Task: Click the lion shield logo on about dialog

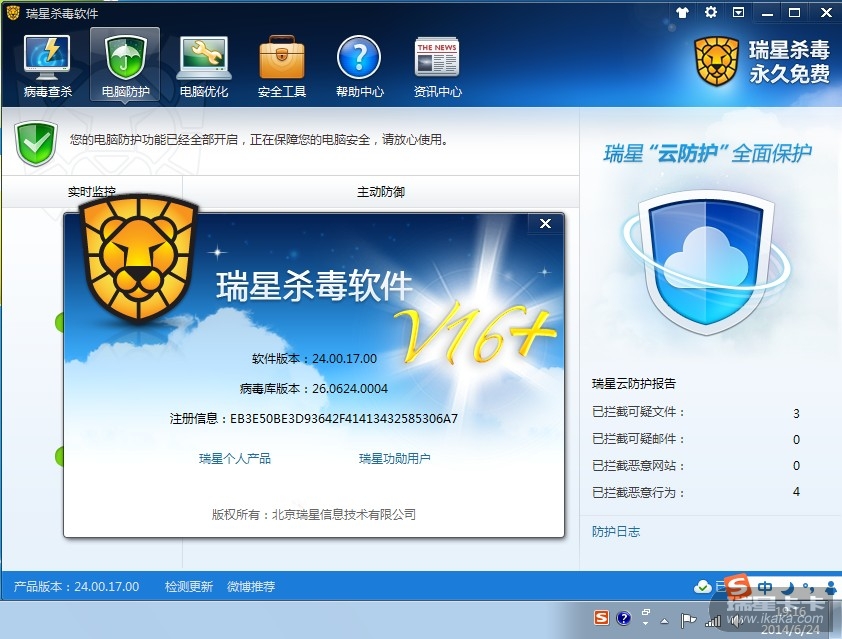Action: [139, 258]
